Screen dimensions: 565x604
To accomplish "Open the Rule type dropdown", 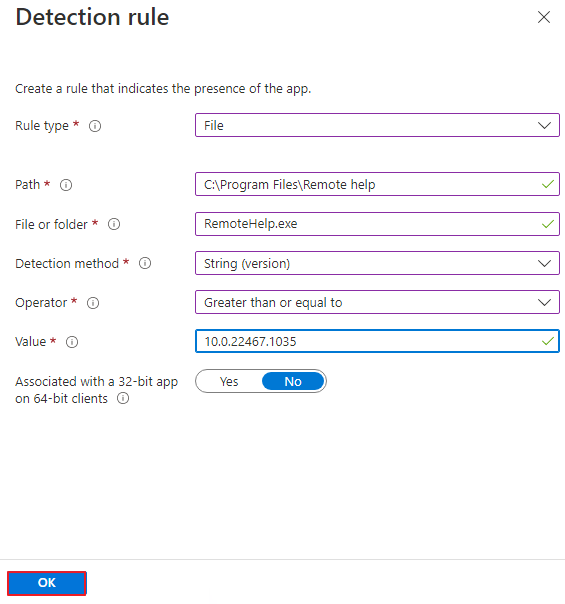I will (377, 125).
